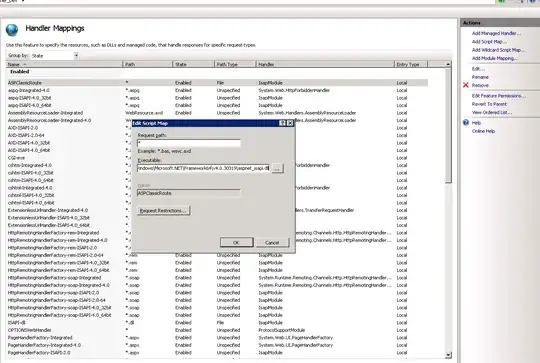Click Cancel in Edit Script Map
Screen dimensions: 540x363
pos(272,242)
